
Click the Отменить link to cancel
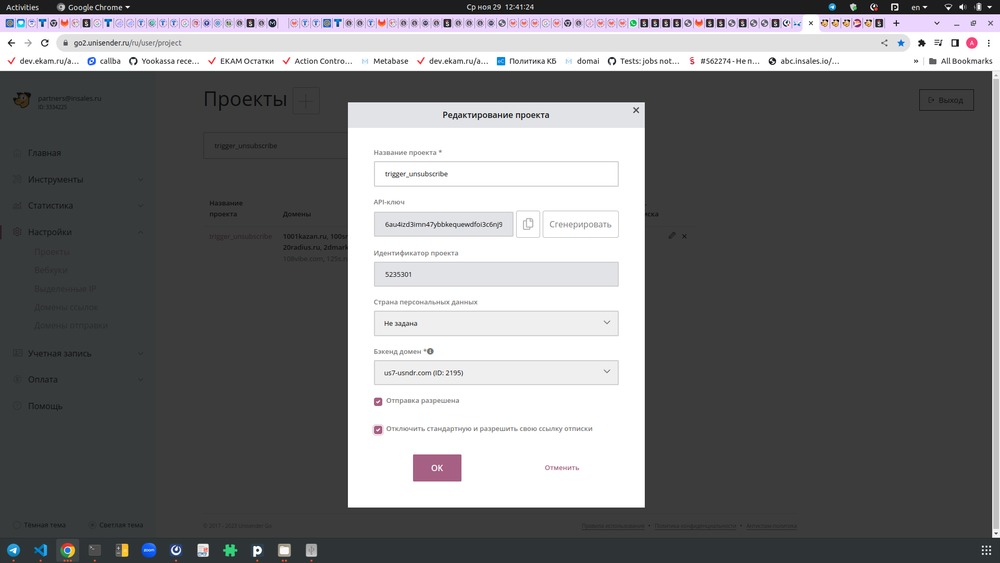point(562,468)
